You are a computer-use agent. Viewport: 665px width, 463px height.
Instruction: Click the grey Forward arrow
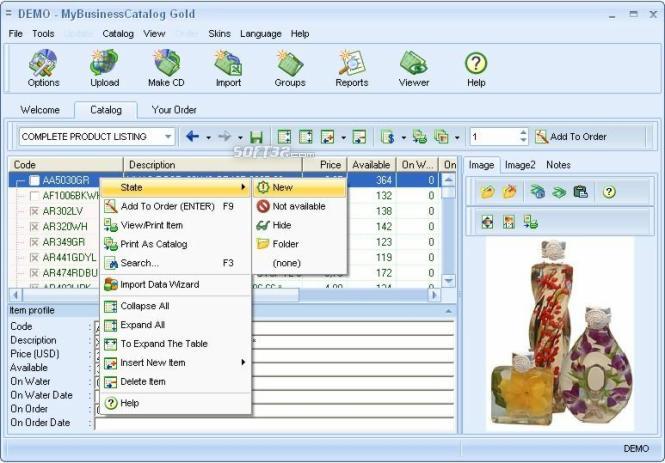224,137
